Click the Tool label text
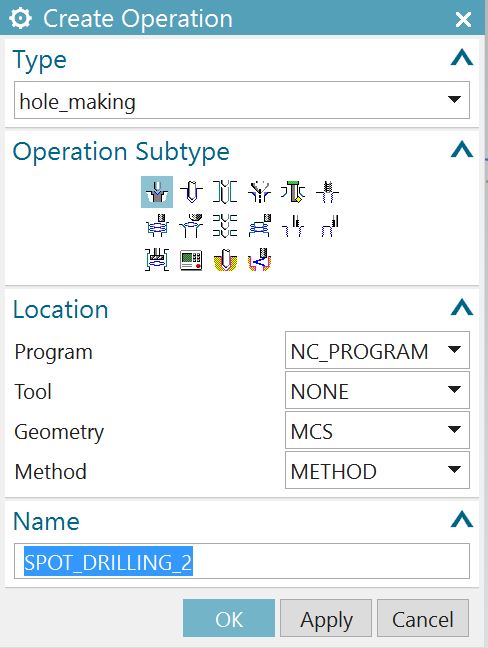488x648 pixels. [33, 391]
